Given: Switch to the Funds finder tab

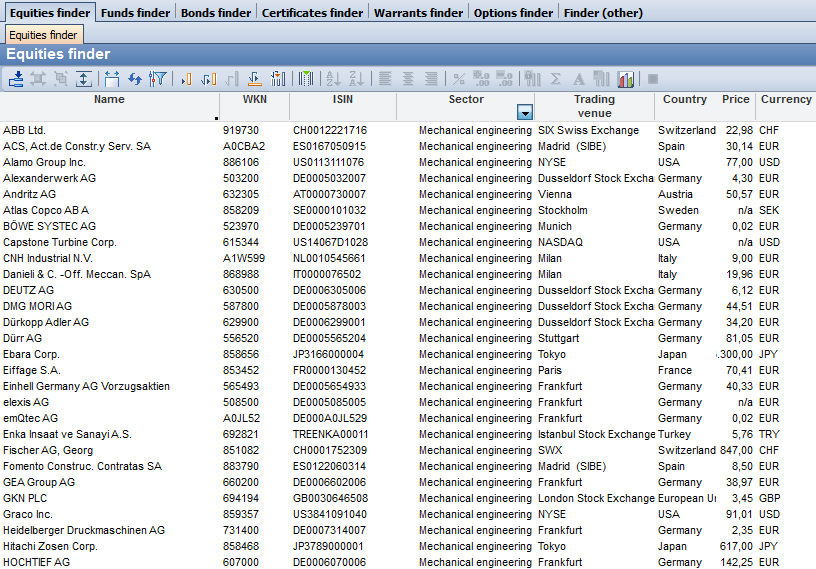Looking at the screenshot, I should [x=136, y=13].
